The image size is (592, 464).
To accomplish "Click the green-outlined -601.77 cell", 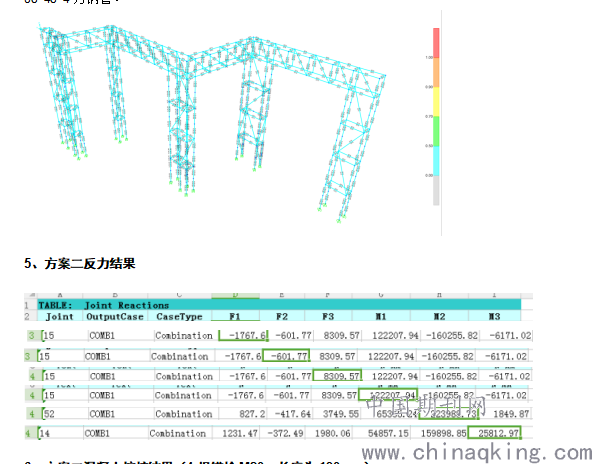I will [286, 356].
